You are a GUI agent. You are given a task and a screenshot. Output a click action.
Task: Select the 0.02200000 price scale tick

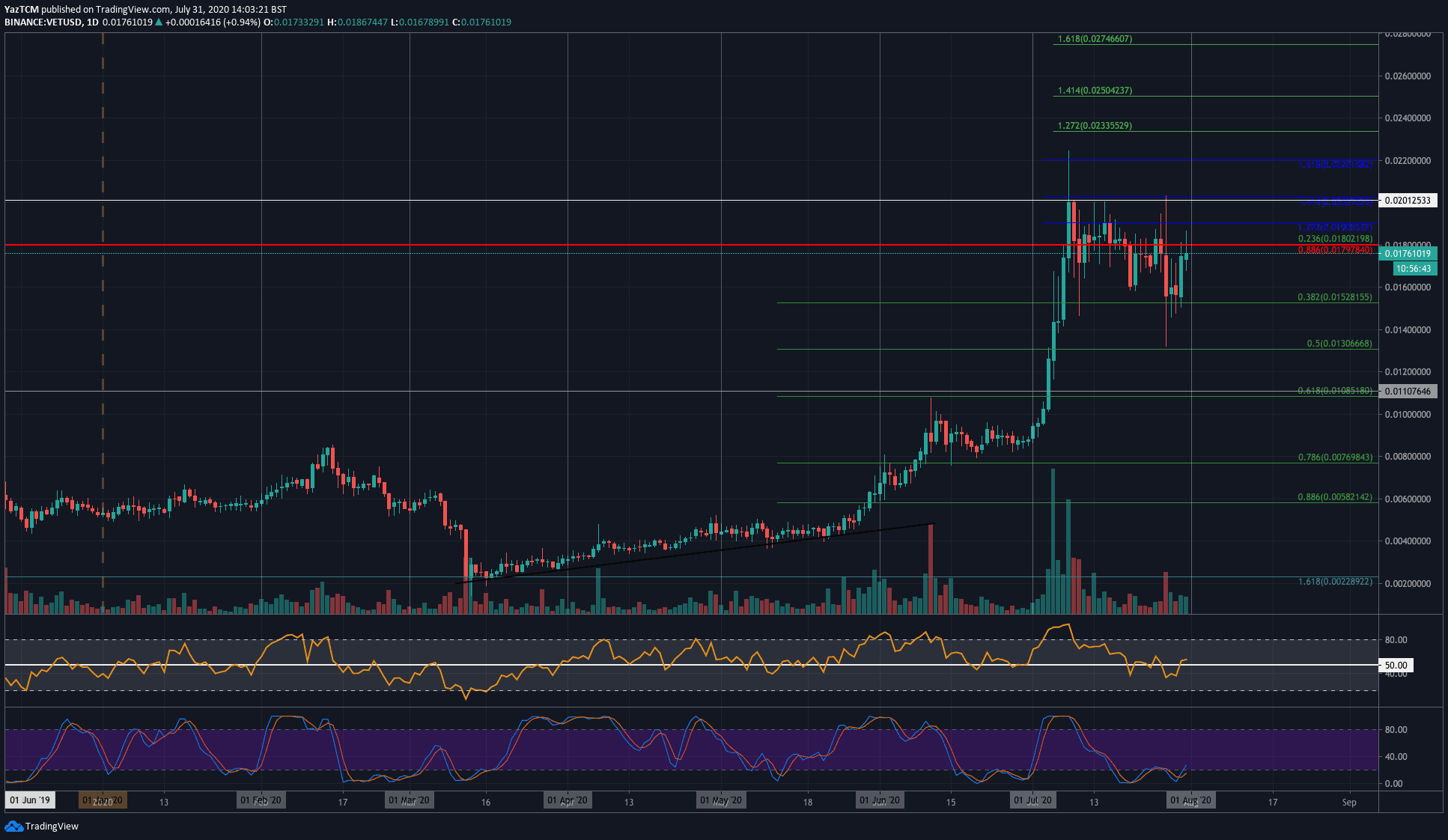(x=1408, y=161)
